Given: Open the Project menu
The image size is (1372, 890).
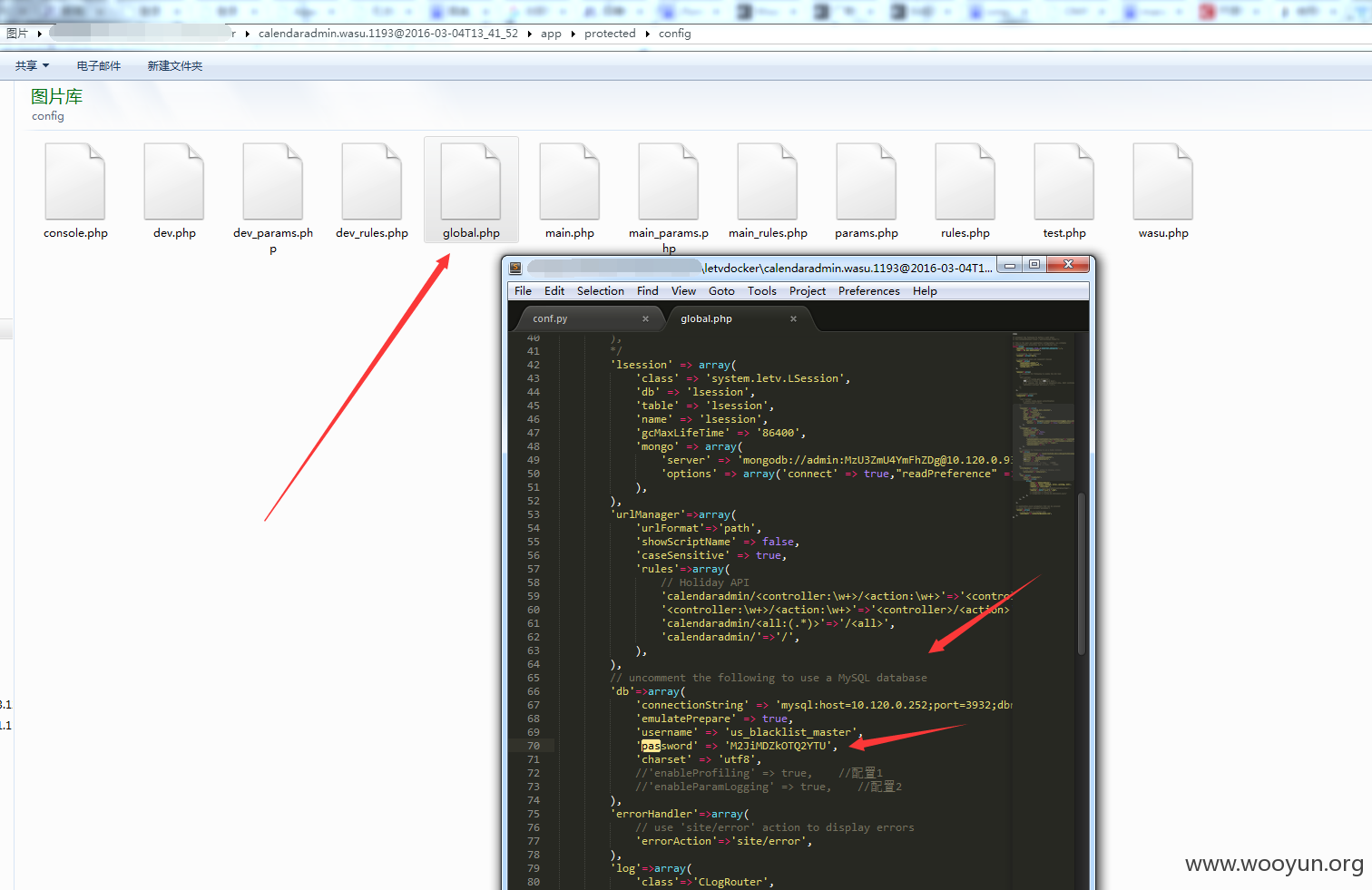Looking at the screenshot, I should (x=808, y=291).
